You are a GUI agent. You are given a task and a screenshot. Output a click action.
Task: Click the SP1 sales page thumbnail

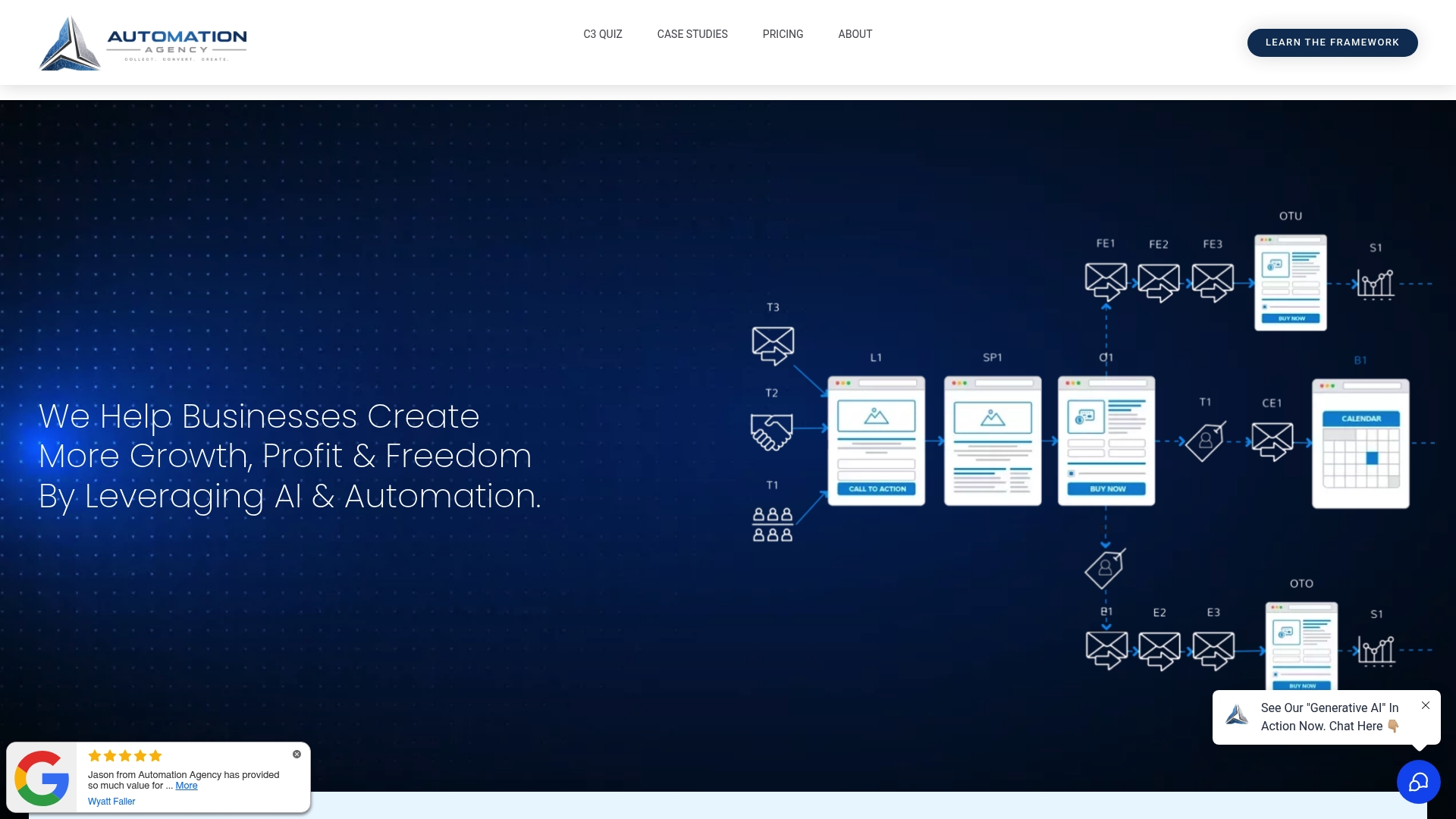[x=993, y=441]
